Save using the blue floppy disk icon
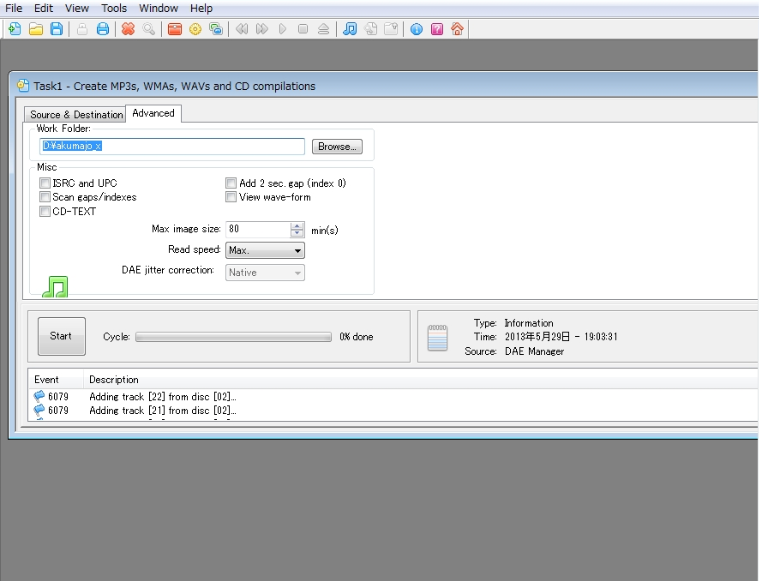759x581 pixels. point(57,29)
